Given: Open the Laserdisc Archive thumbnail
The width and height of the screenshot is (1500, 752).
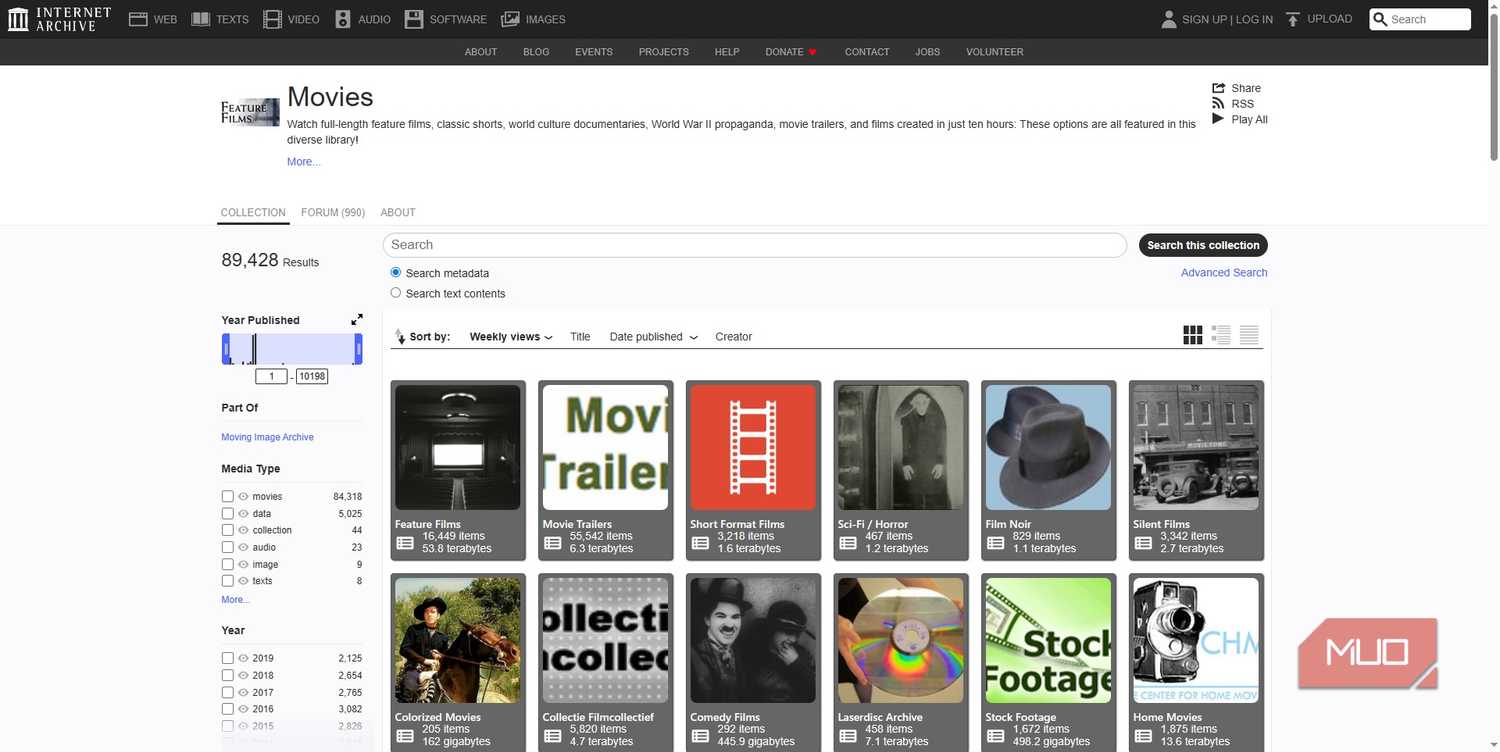Looking at the screenshot, I should click(901, 641).
